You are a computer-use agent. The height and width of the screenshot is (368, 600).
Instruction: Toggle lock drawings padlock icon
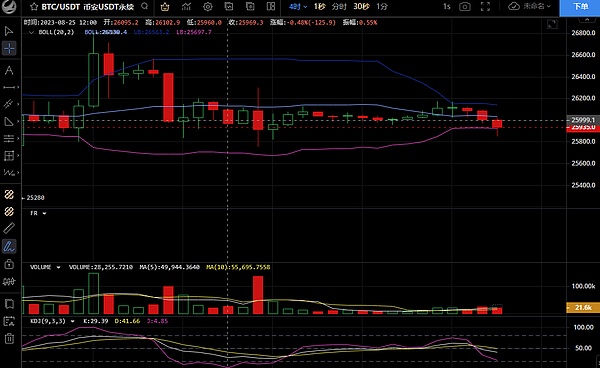pyautogui.click(x=9, y=264)
